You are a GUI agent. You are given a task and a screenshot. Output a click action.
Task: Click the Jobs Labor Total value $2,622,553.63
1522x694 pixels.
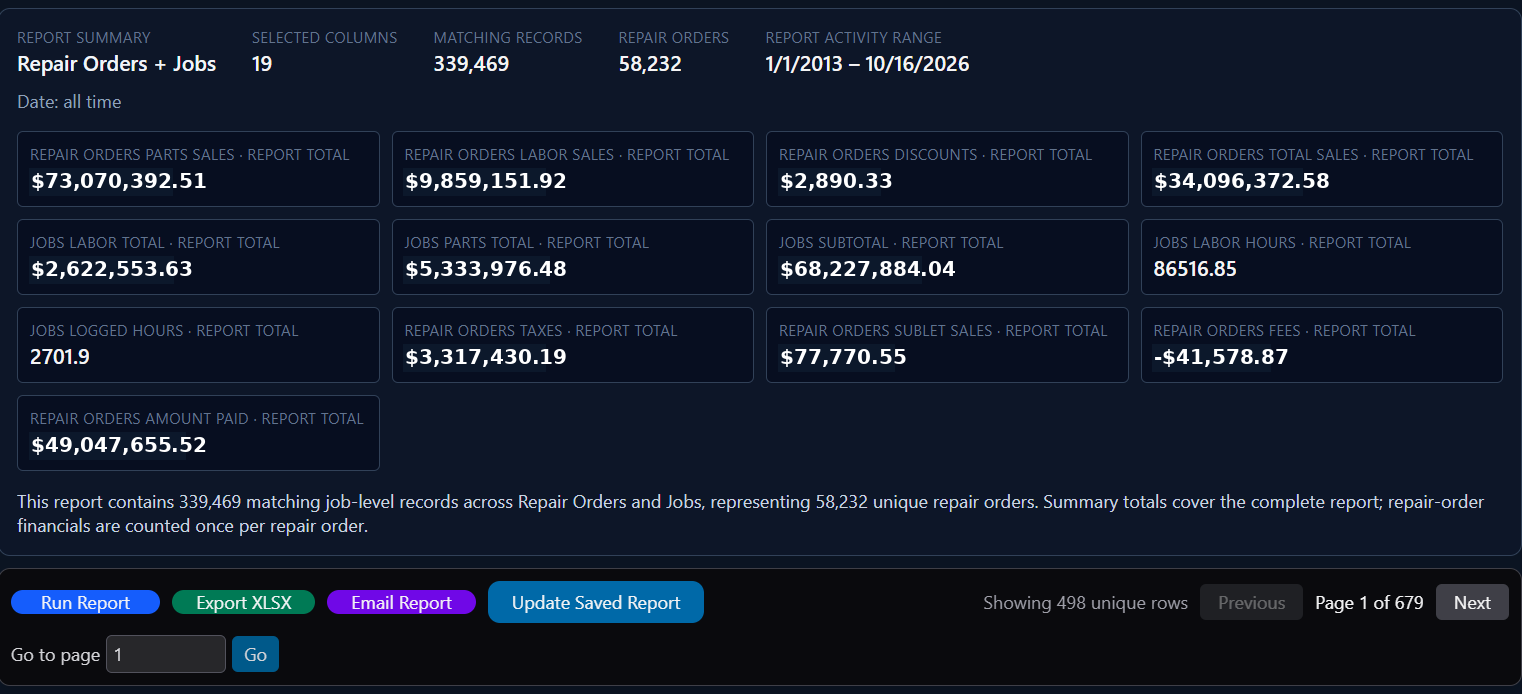111,269
